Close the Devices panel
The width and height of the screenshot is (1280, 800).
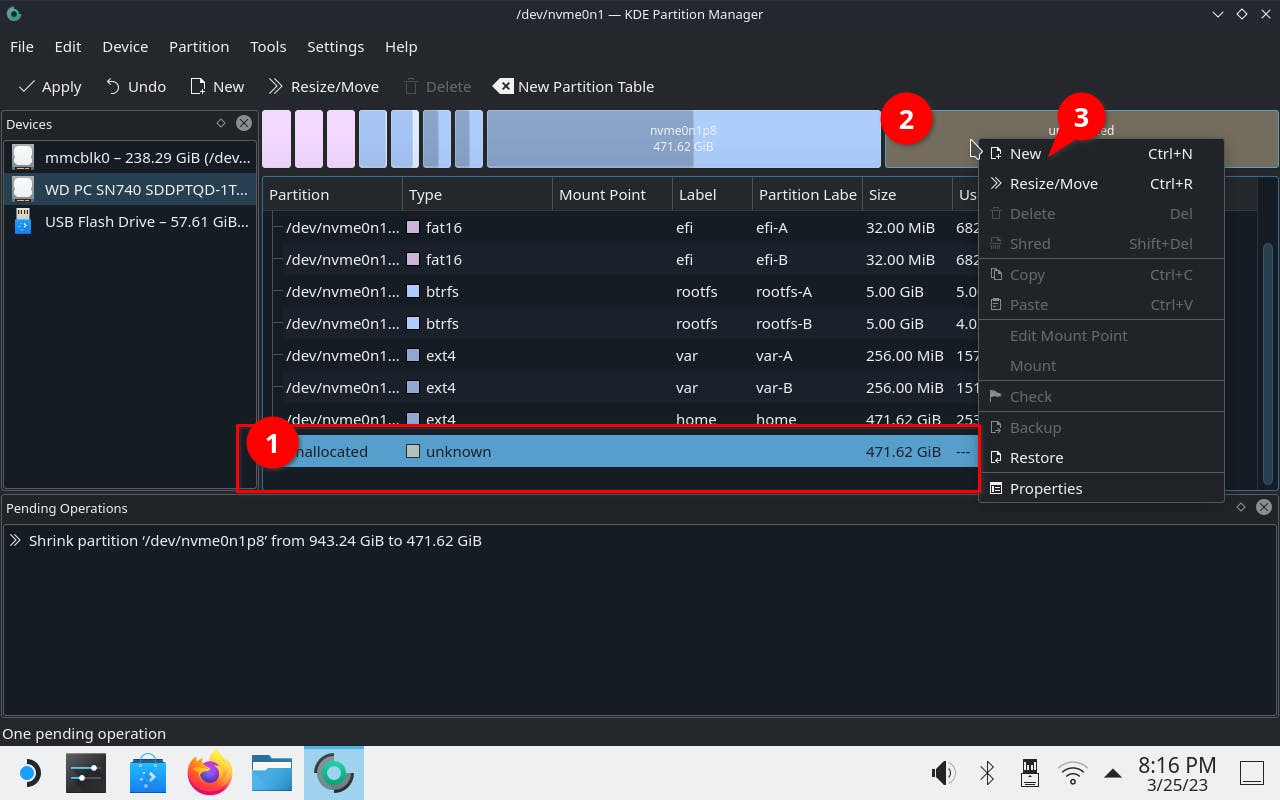point(243,123)
